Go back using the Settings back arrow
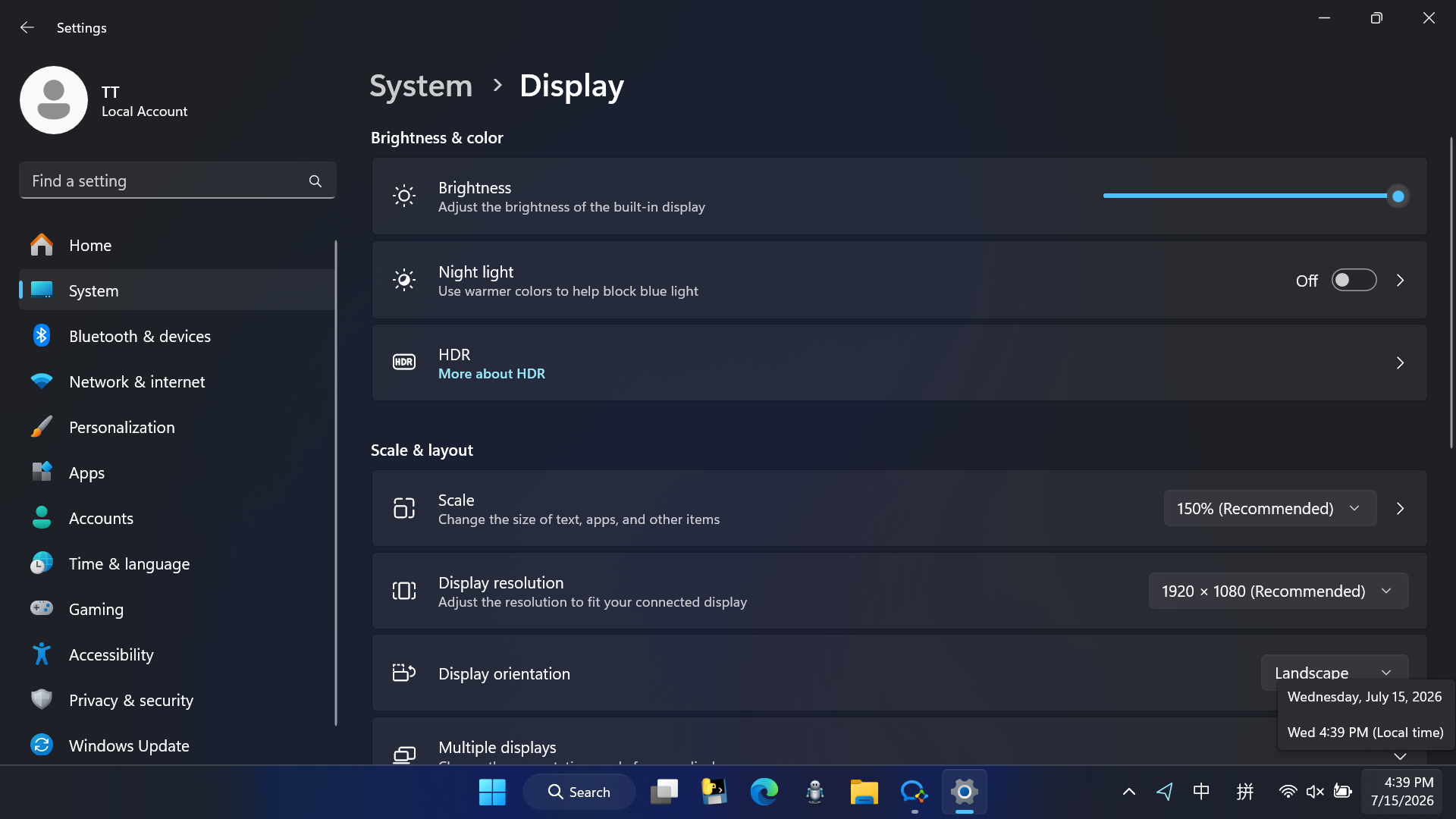Screen dimensions: 1456x819 coord(27,27)
